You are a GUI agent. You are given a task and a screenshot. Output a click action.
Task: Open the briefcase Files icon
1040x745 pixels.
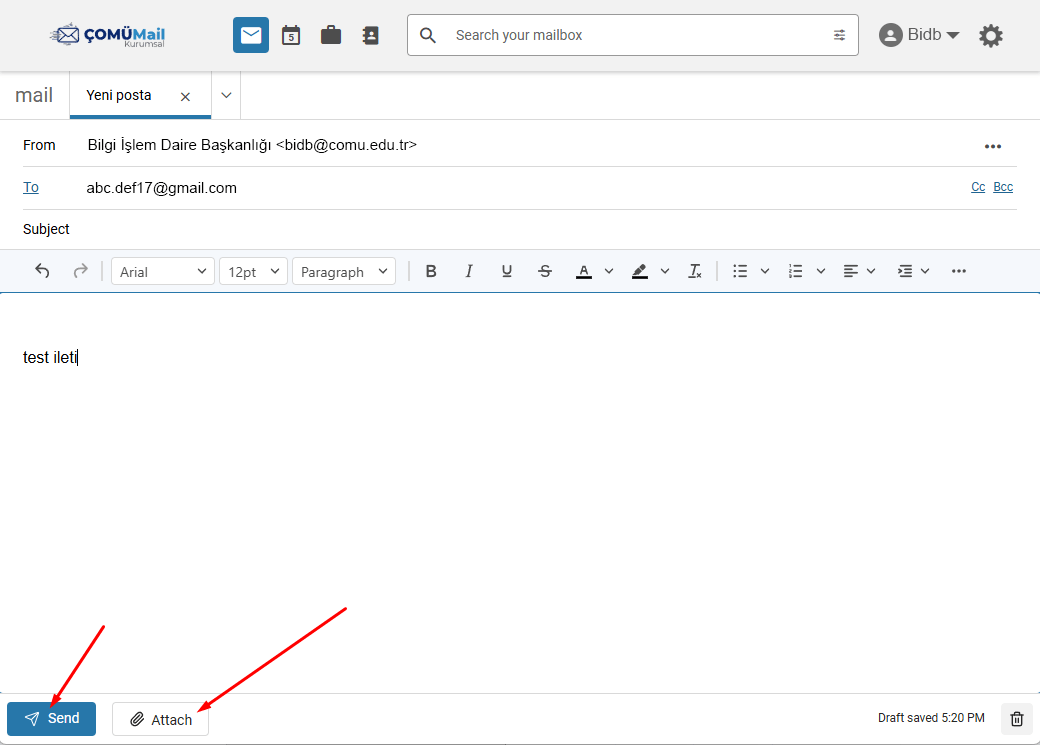tap(330, 35)
